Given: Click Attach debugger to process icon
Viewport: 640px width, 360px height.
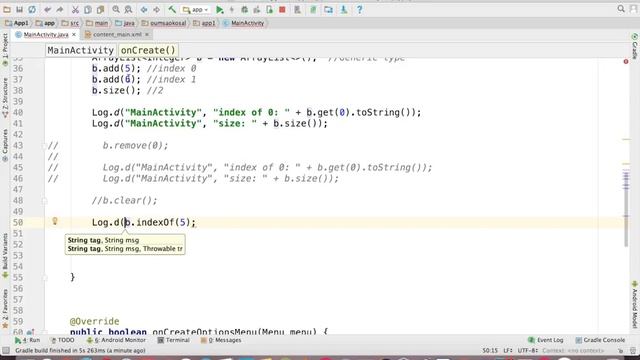Looking at the screenshot, I should [x=269, y=9].
